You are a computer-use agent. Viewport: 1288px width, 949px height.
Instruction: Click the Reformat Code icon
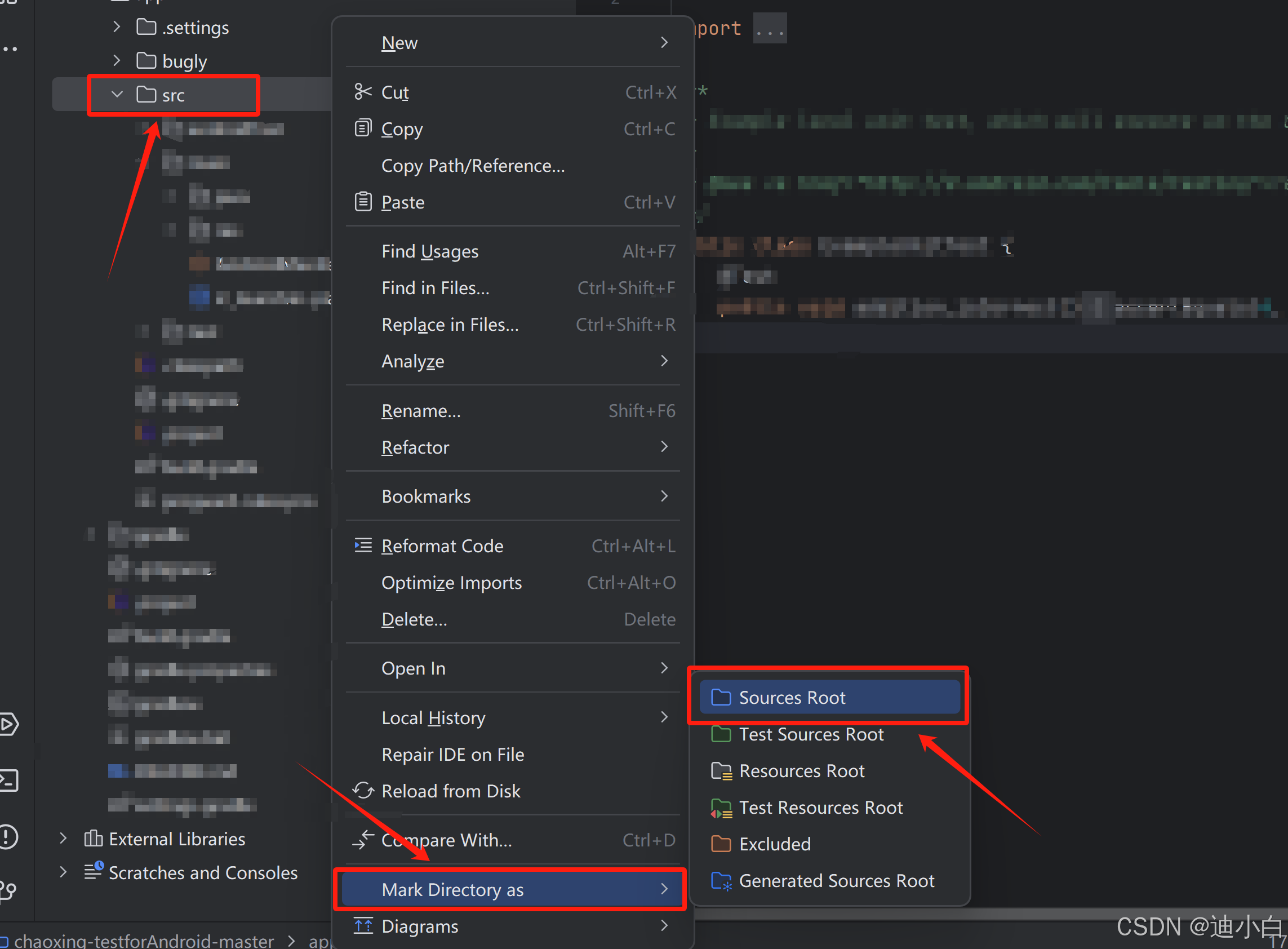[362, 545]
